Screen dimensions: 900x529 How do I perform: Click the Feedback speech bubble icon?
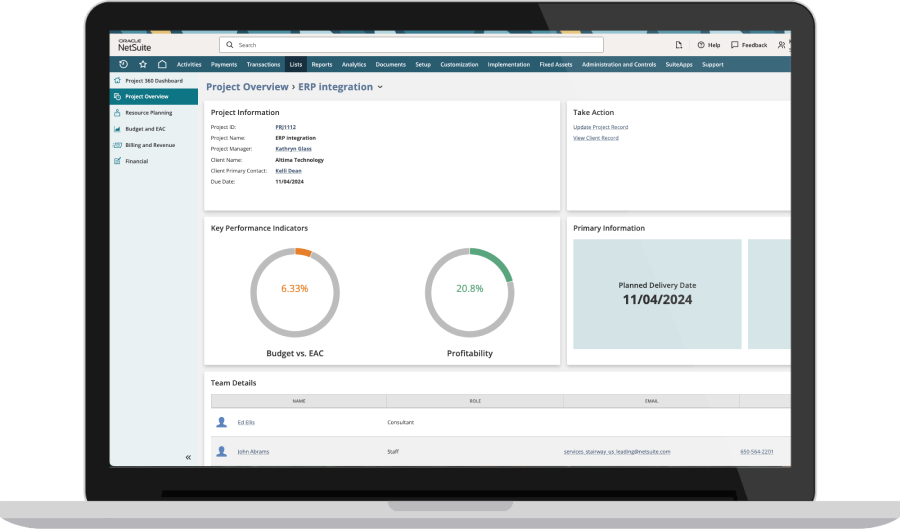pyautogui.click(x=735, y=45)
